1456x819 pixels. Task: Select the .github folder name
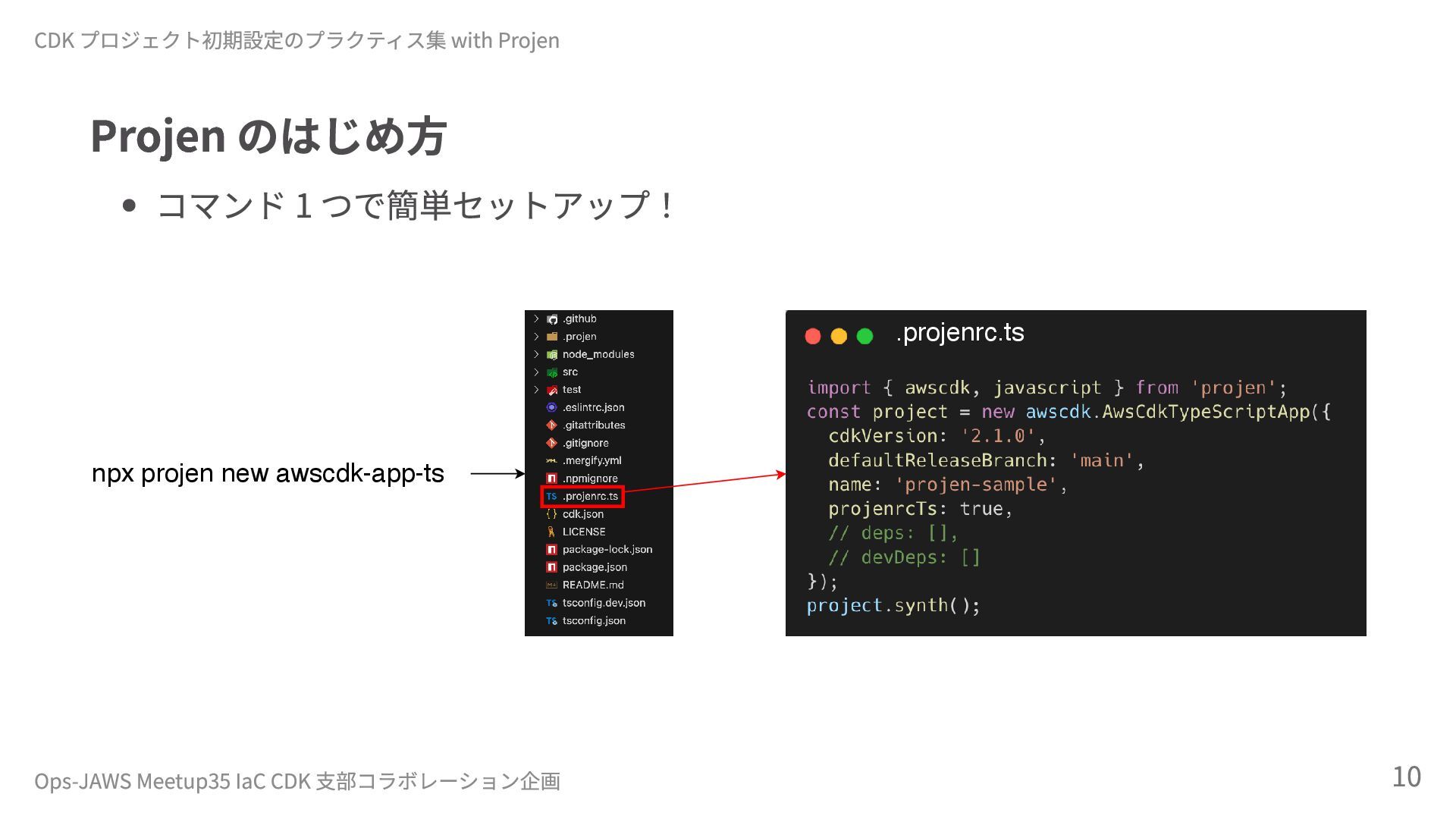pyautogui.click(x=579, y=318)
